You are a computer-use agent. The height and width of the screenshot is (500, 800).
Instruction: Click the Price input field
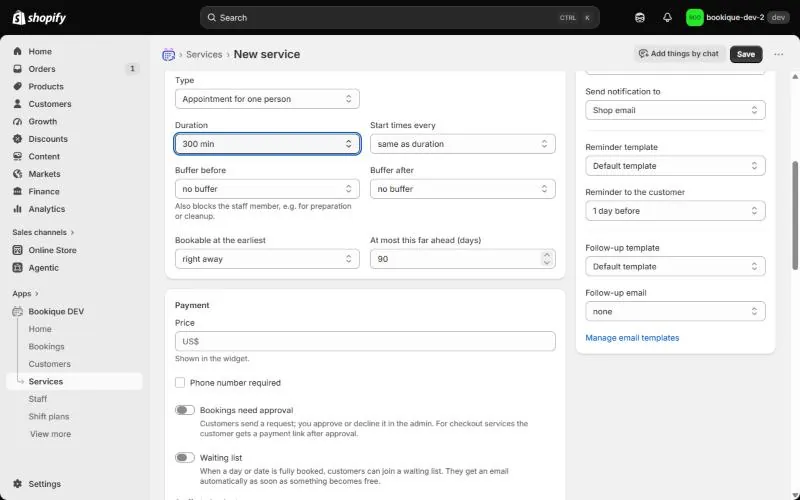[365, 341]
